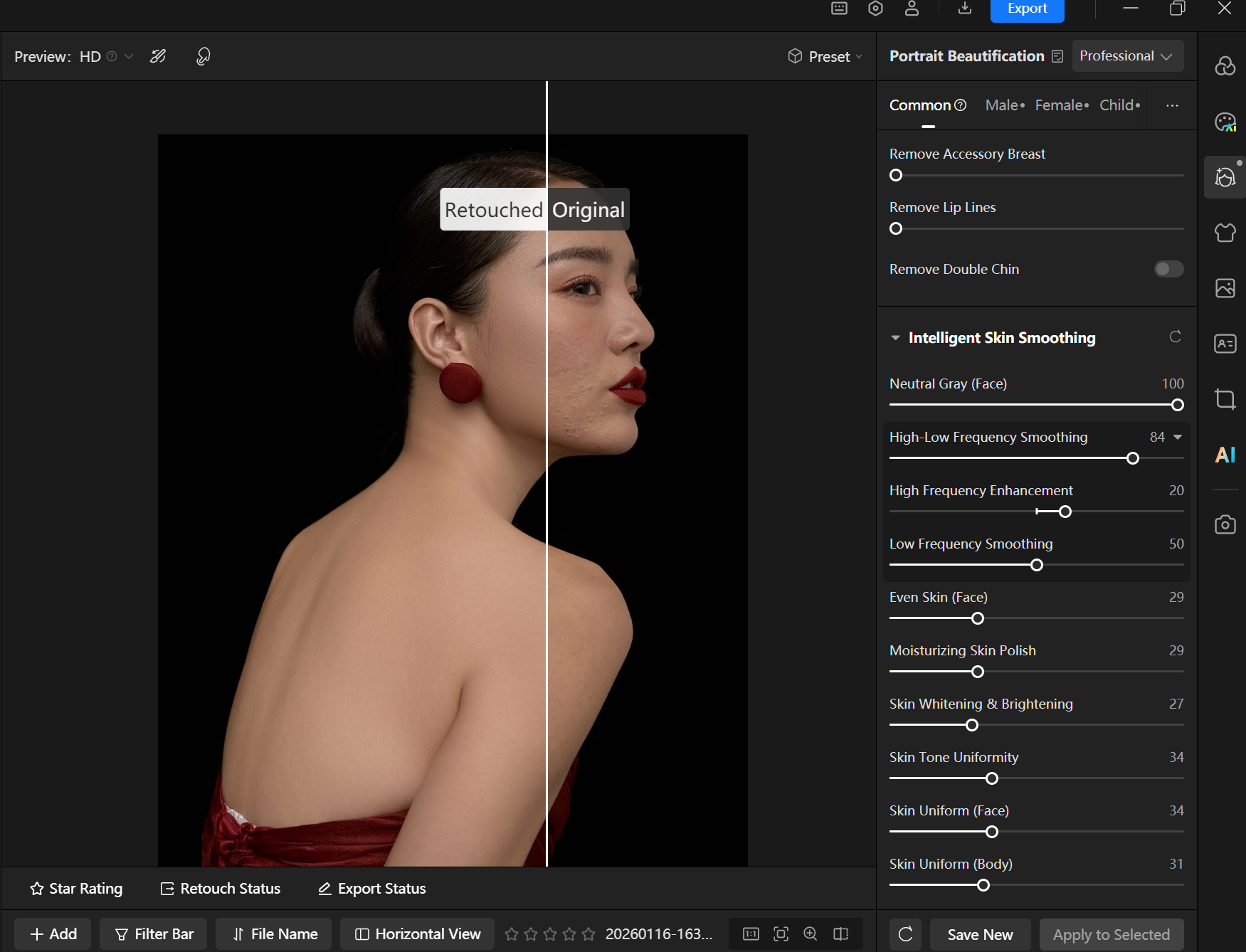Open the color palette adjustment panel
Screen dimensions: 1246x952
click(x=1225, y=122)
